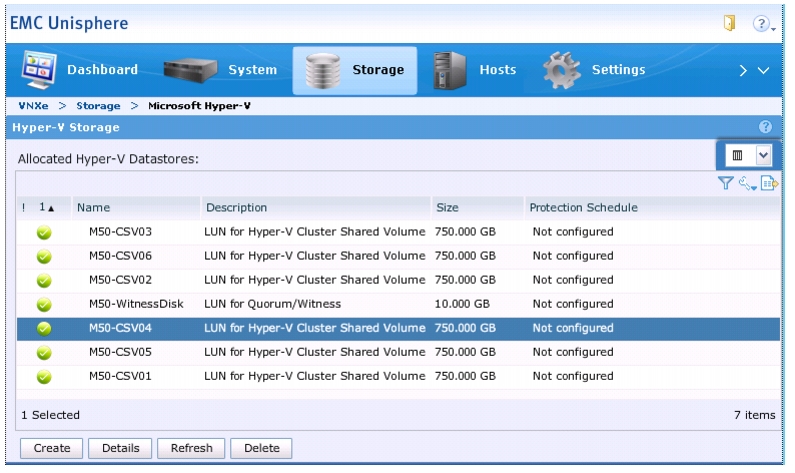
Task: Open the help question mark menu
Action: pos(762,23)
